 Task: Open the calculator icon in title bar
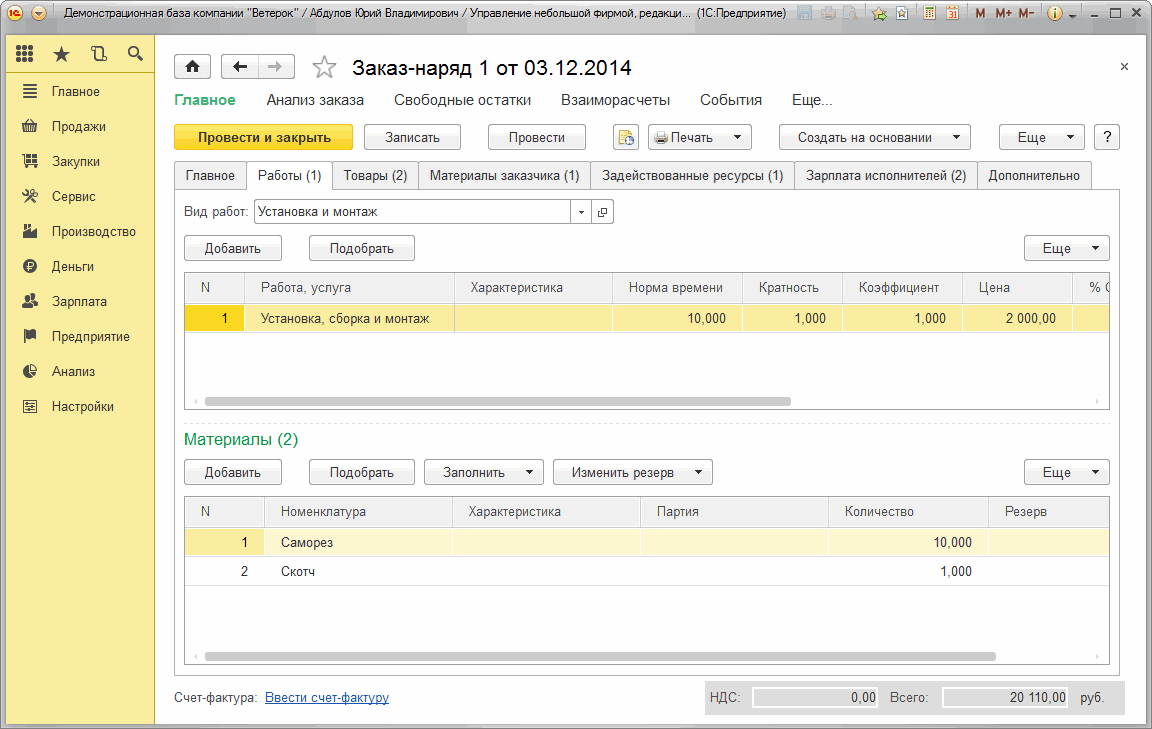point(930,14)
